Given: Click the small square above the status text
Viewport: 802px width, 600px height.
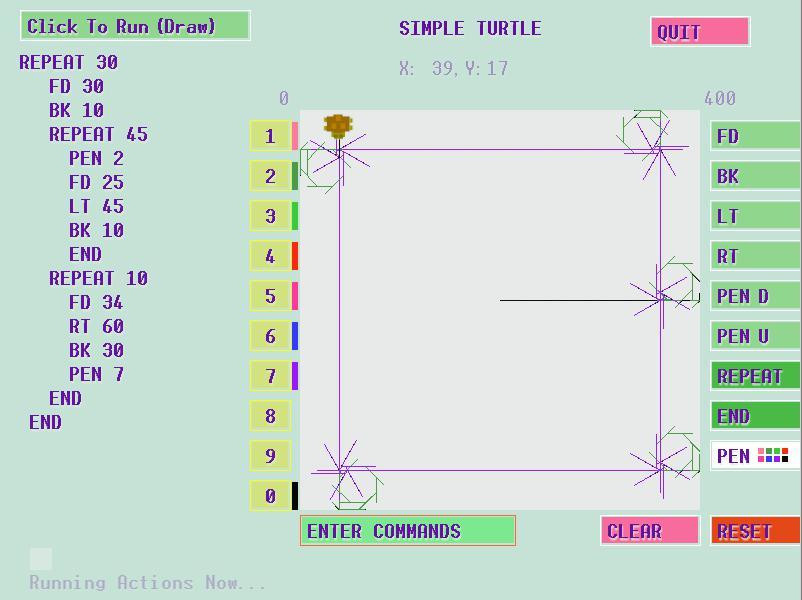Looking at the screenshot, I should [41, 559].
